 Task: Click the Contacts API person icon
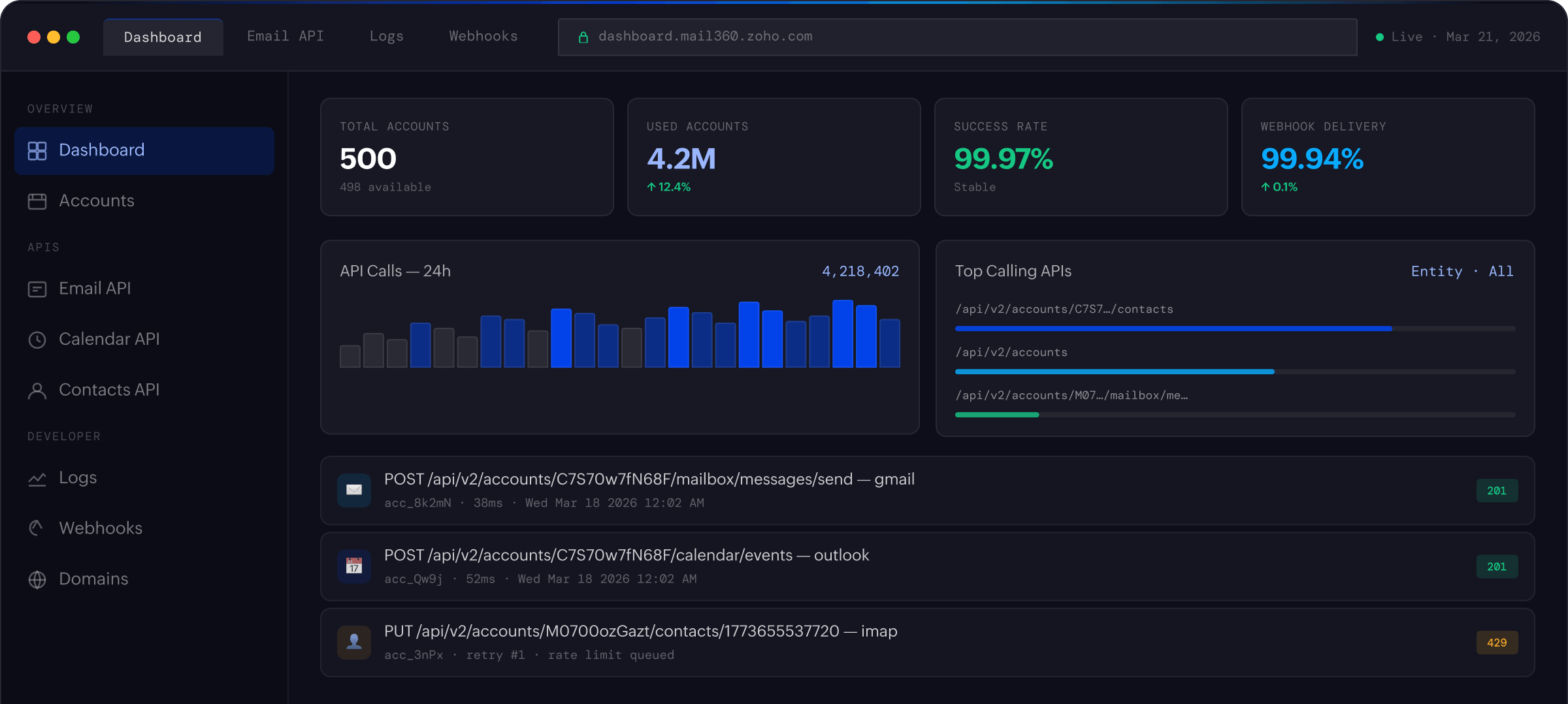pos(37,391)
